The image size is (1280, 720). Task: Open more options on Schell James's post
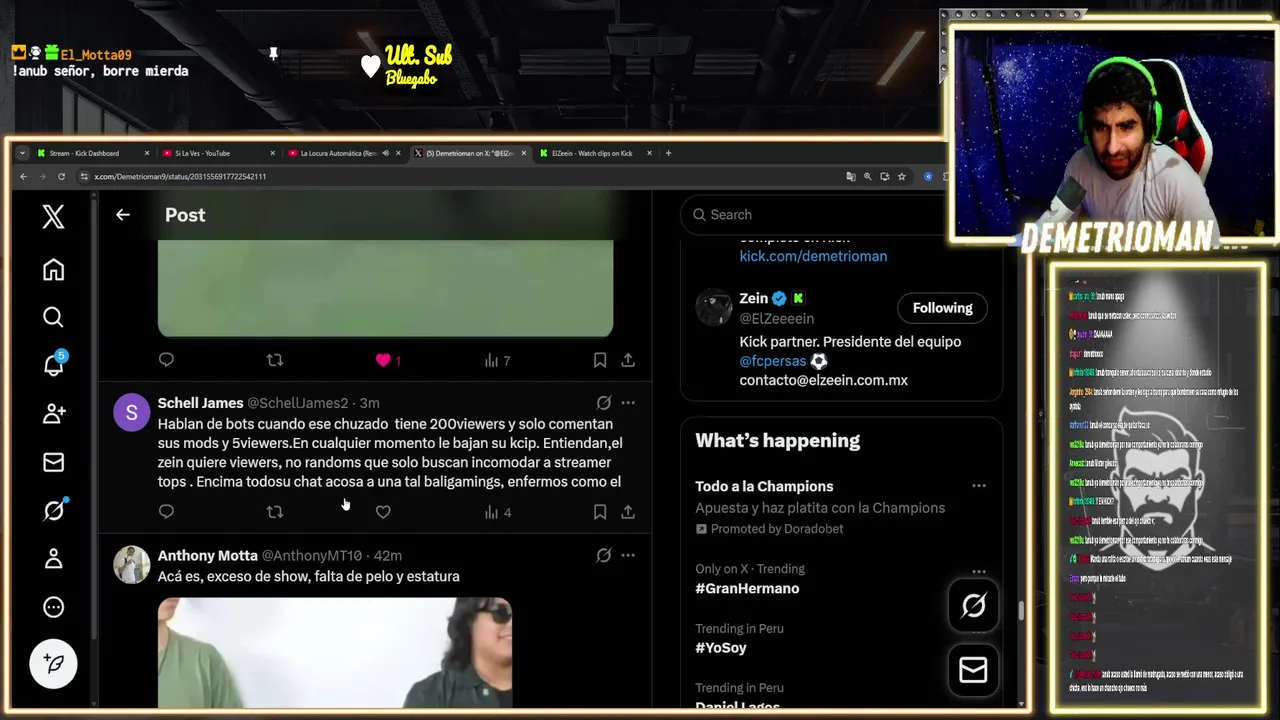[628, 403]
